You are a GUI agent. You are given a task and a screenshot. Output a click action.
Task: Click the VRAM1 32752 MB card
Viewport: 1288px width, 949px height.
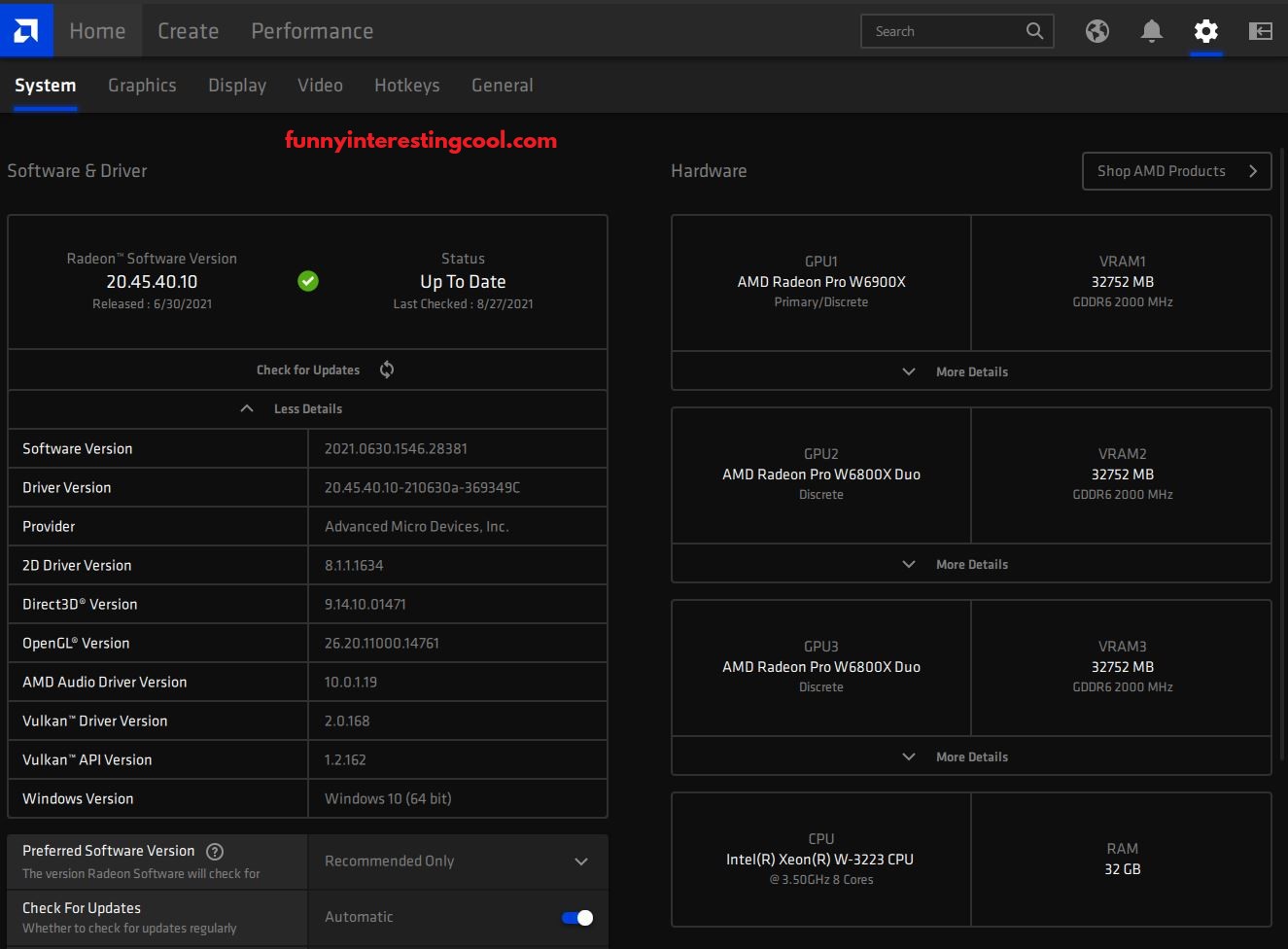[x=1122, y=282]
